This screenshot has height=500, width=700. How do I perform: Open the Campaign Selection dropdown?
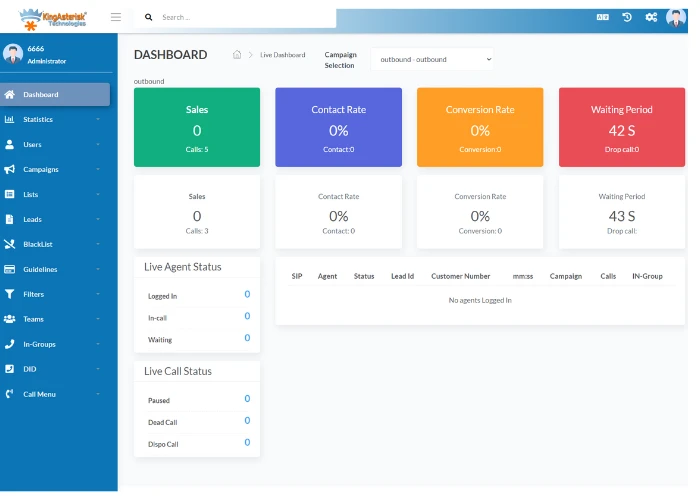click(x=432, y=59)
